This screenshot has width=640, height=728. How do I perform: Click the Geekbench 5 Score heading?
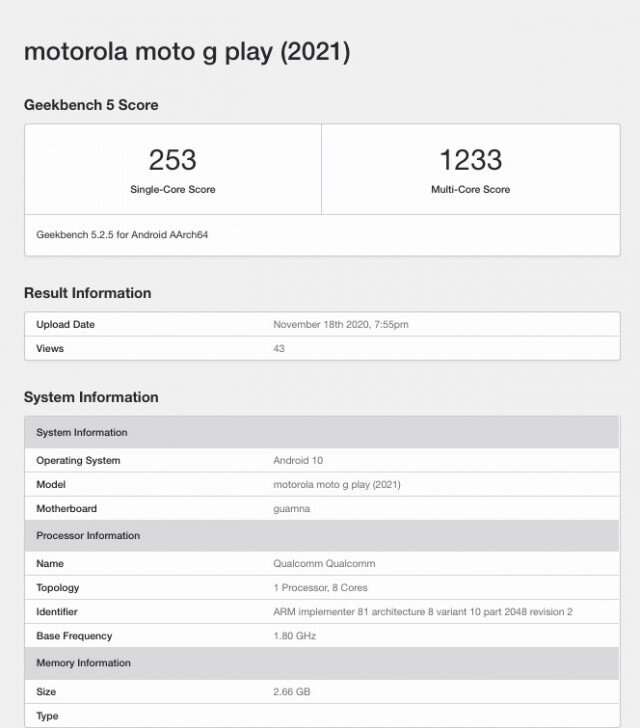point(91,105)
